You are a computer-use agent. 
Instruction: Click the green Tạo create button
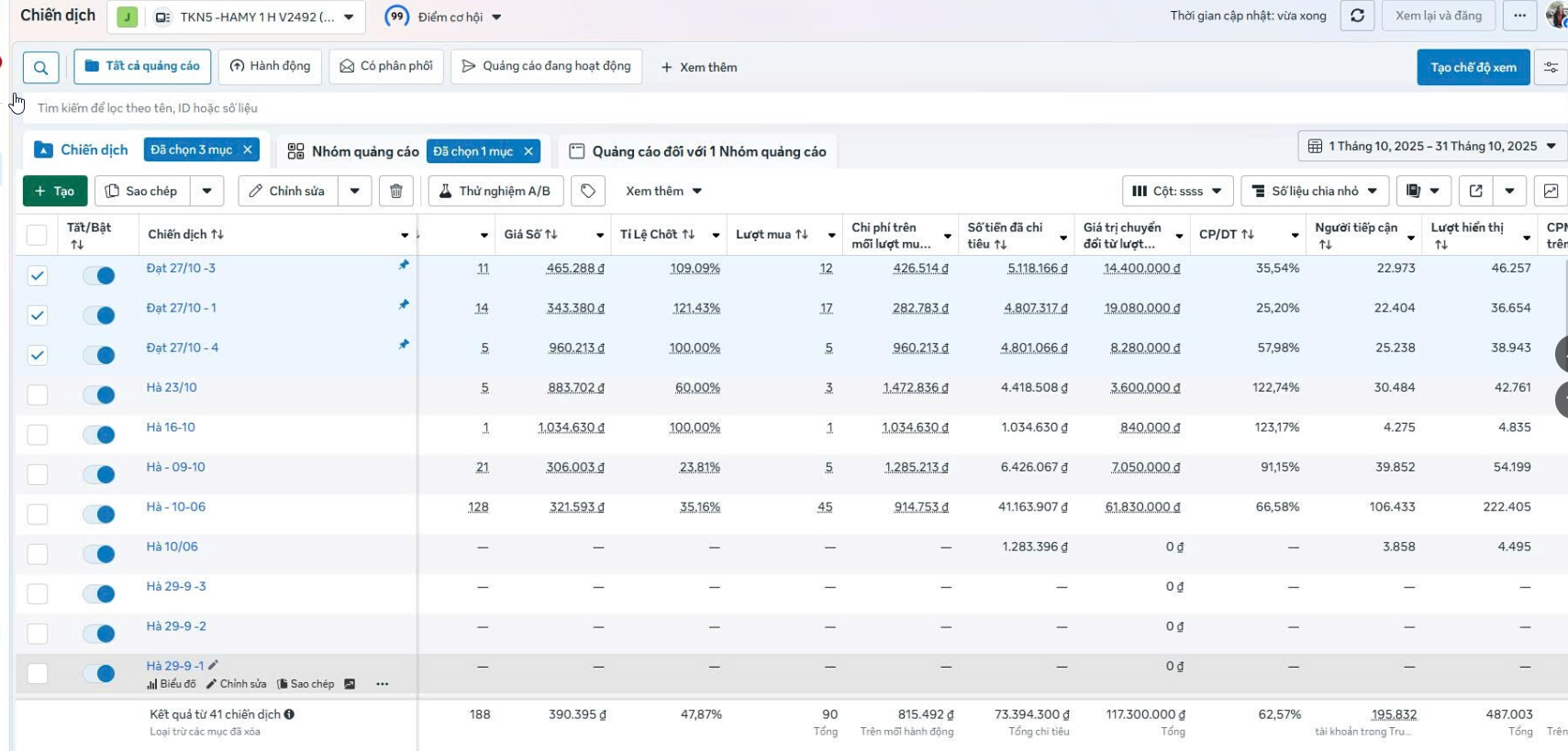[55, 191]
